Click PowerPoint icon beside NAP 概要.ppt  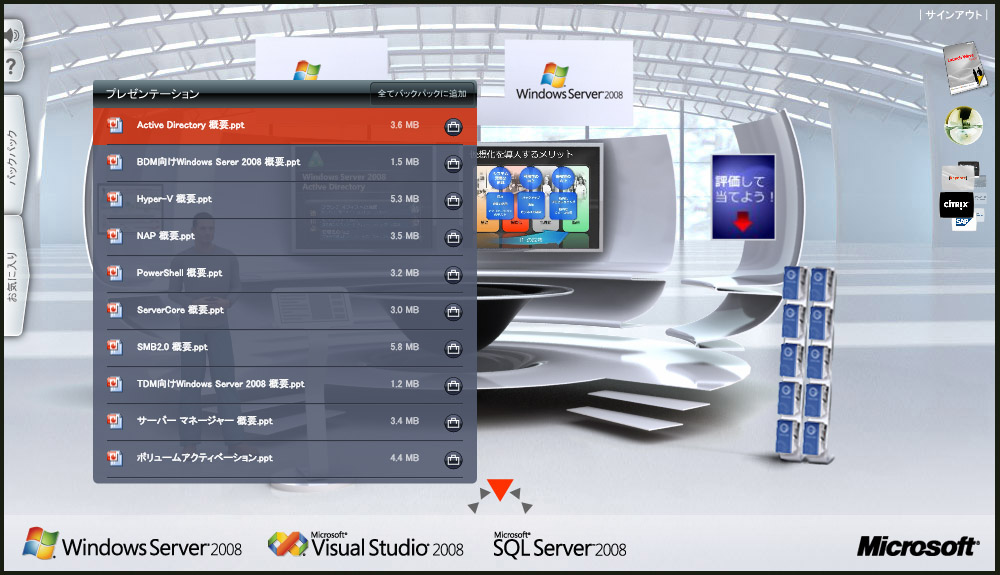click(115, 236)
